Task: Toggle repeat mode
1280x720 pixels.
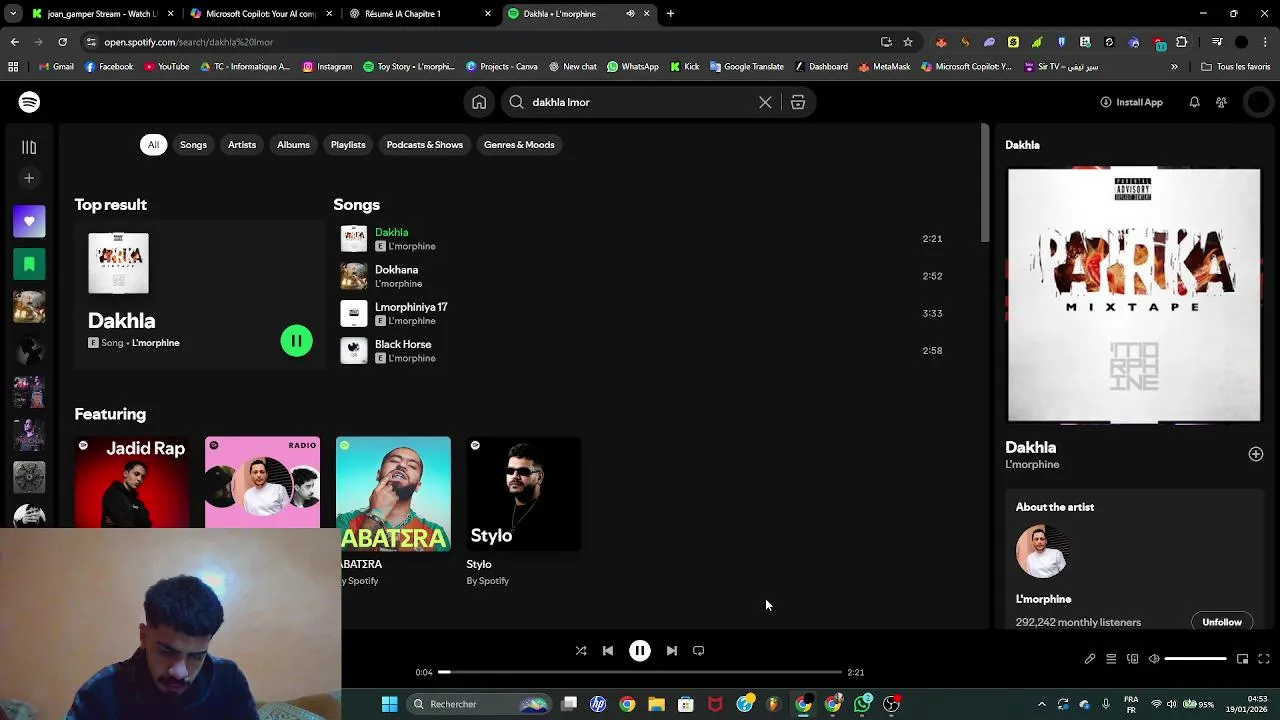Action: click(699, 651)
